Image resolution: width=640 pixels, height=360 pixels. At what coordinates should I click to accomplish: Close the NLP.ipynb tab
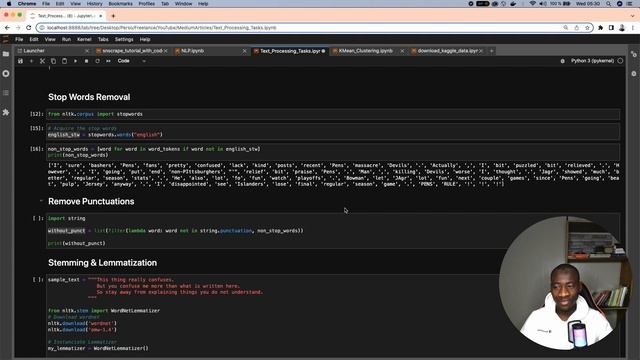(244, 51)
